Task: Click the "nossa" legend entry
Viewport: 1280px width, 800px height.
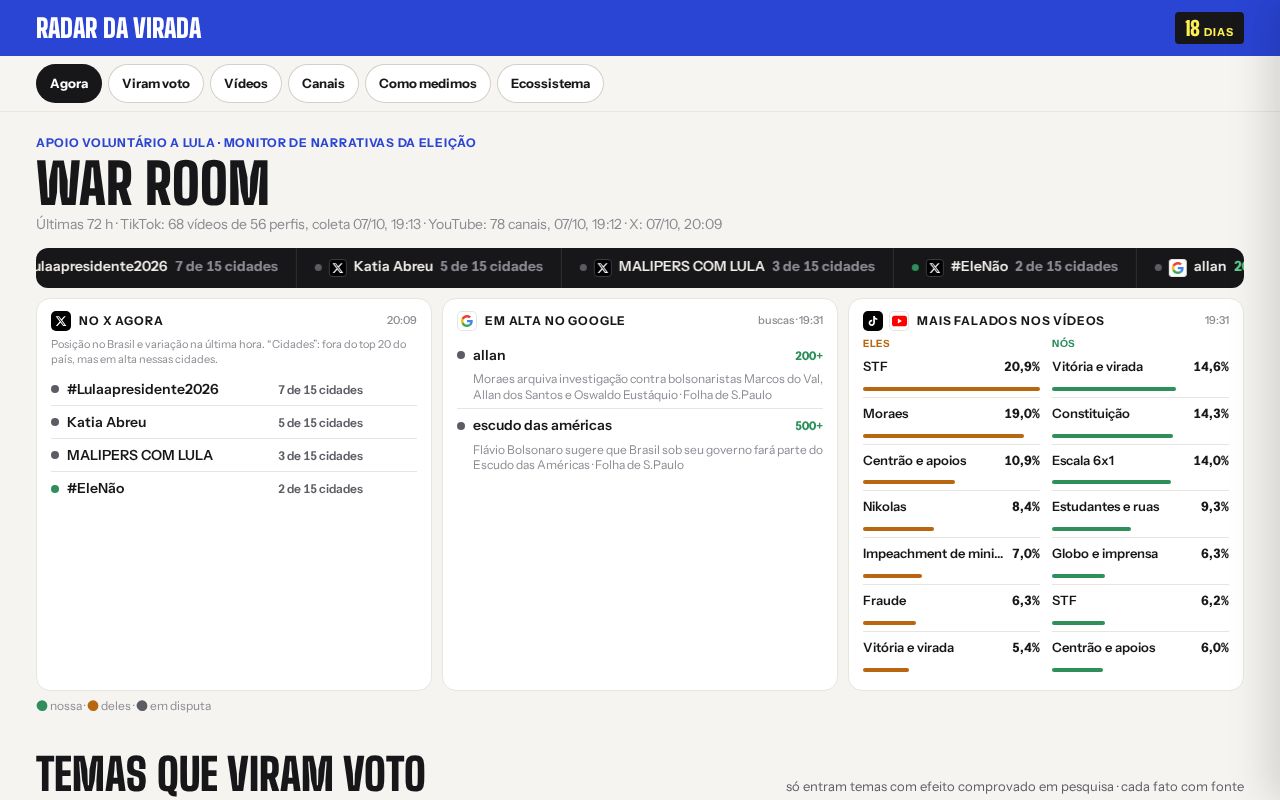Action: [59, 706]
